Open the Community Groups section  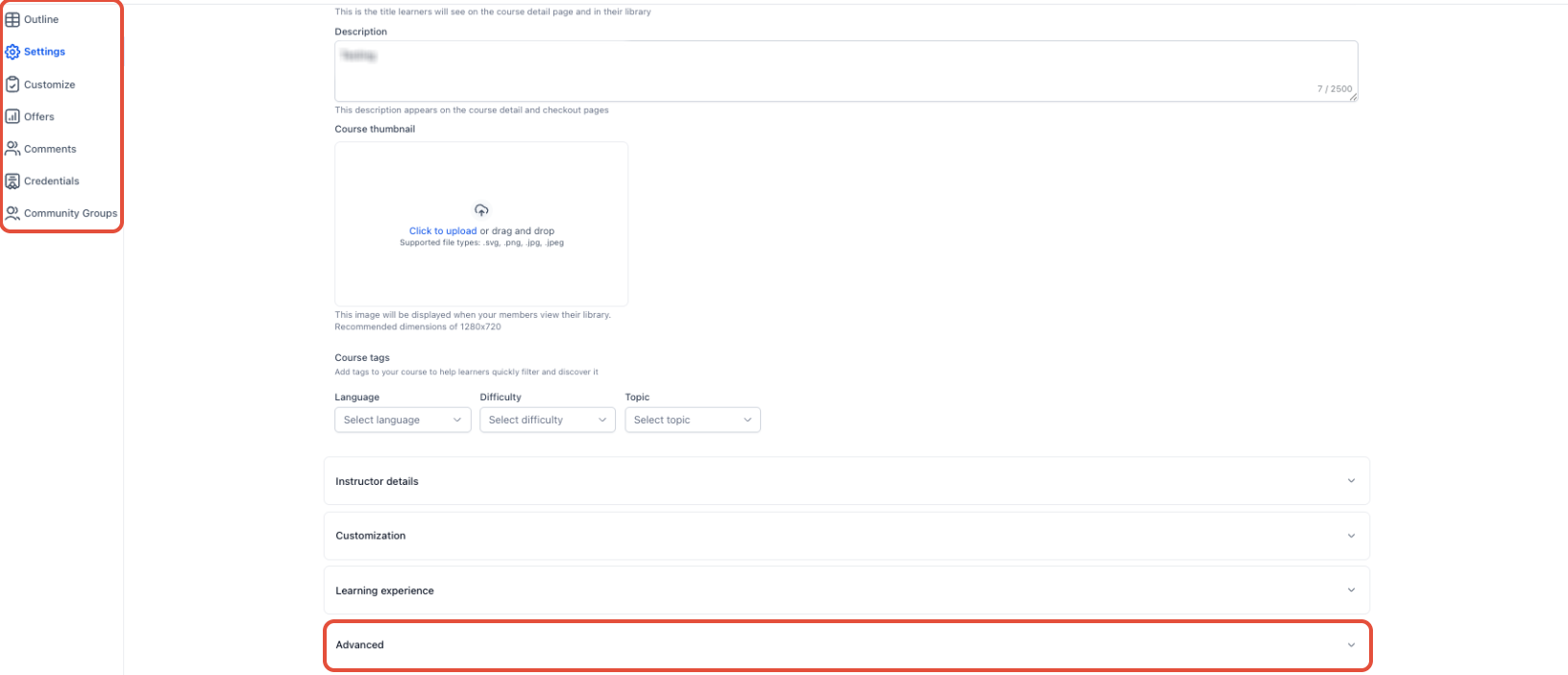(x=71, y=213)
